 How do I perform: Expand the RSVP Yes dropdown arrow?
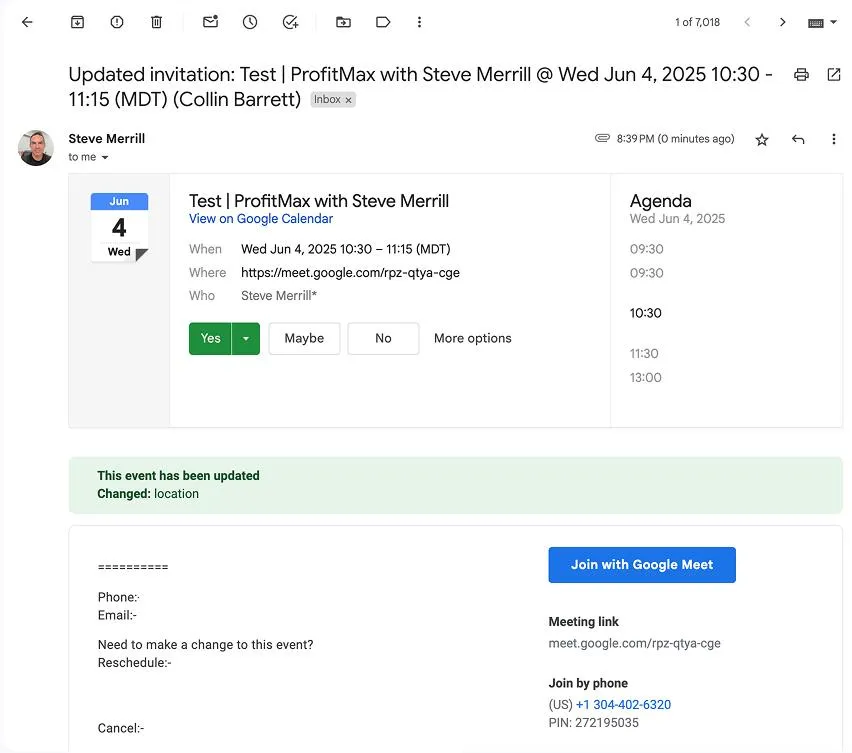246,338
